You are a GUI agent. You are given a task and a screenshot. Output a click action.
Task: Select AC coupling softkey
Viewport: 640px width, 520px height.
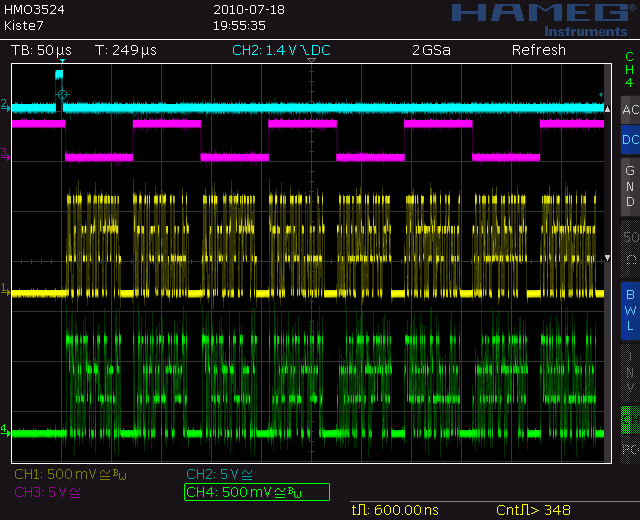tap(630, 110)
